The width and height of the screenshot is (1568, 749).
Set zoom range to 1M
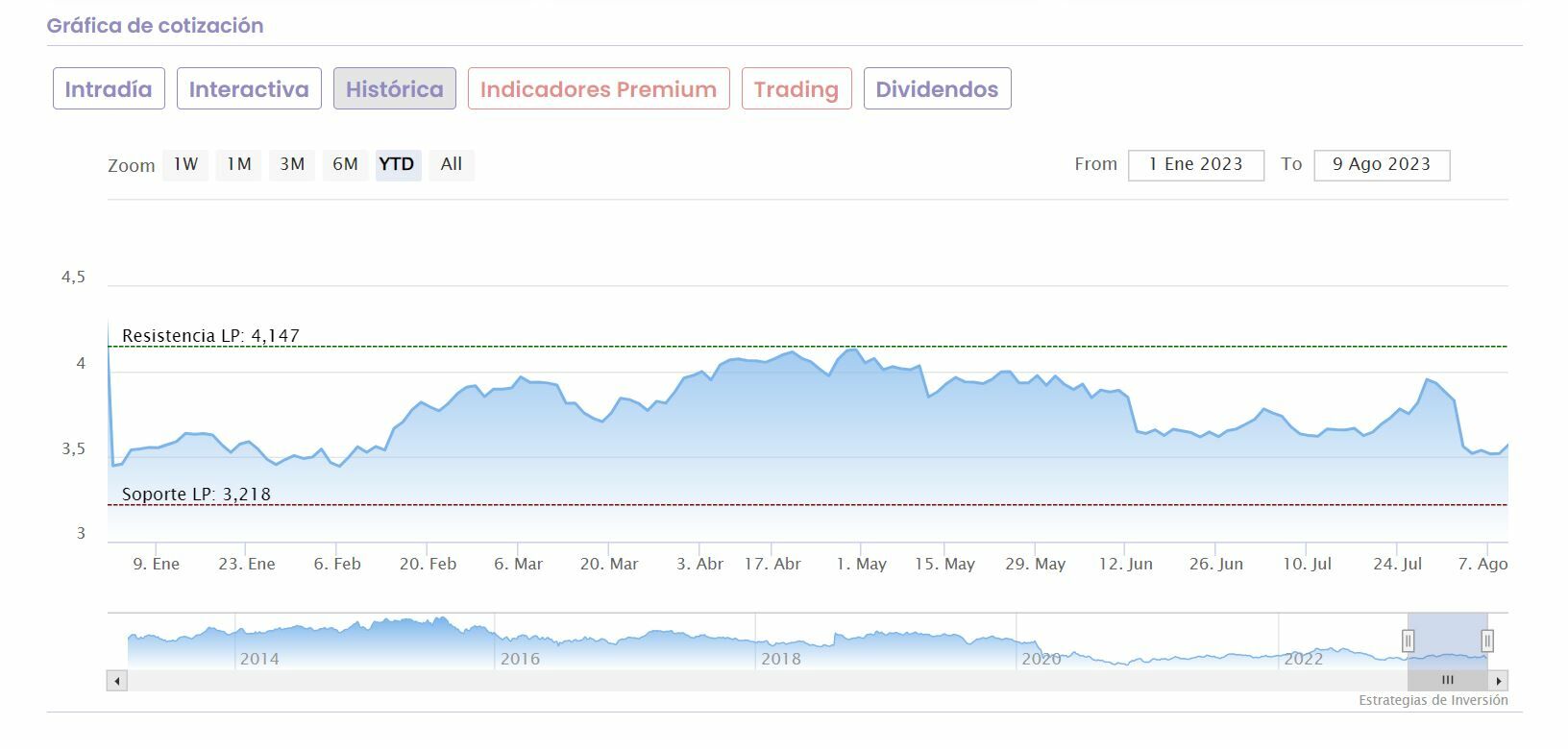point(238,164)
